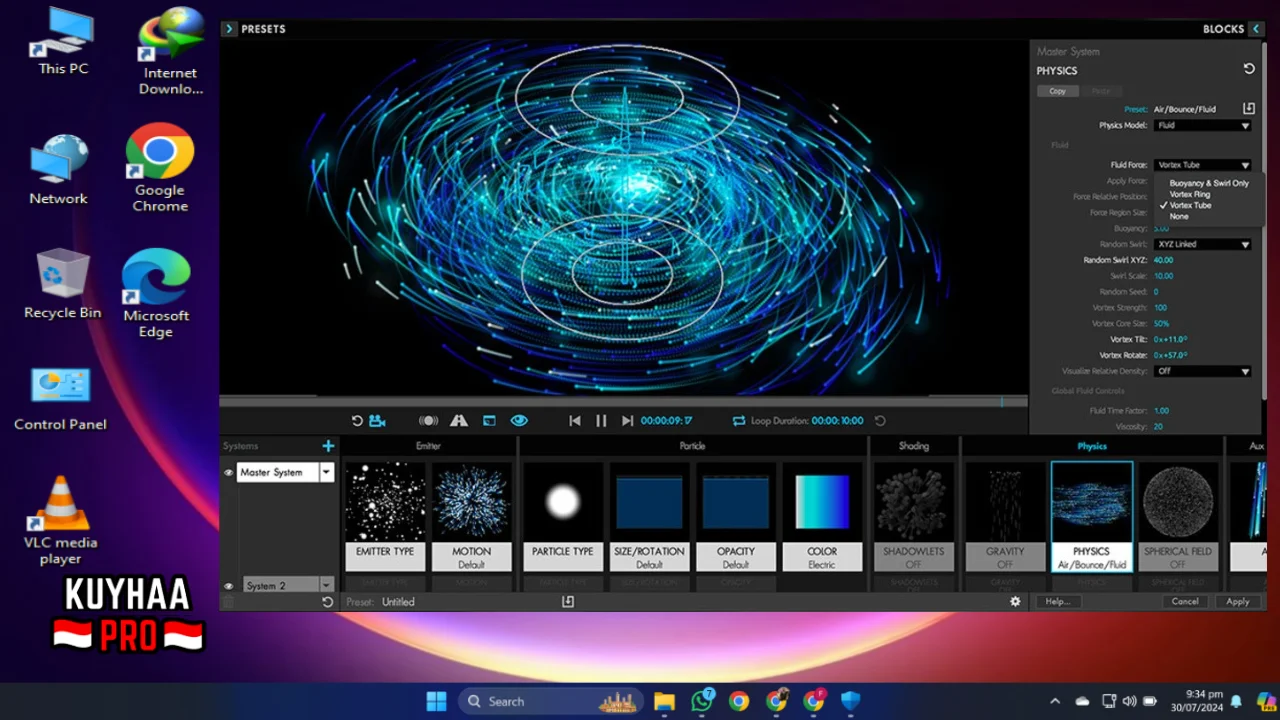The width and height of the screenshot is (1280, 720).
Task: Select the Emitter Type block
Action: coord(385,516)
